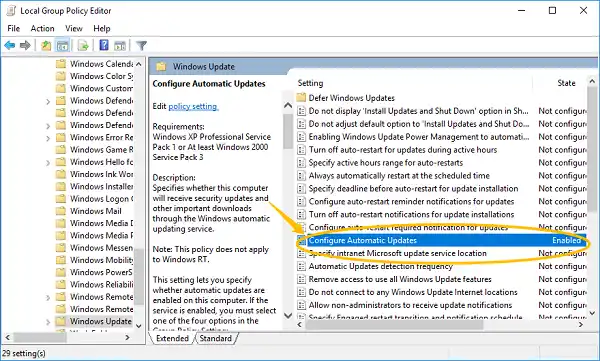Toggle the Show/Hide console tree icon
Image resolution: width=600 pixels, height=361 pixels.
[x=62, y=46]
